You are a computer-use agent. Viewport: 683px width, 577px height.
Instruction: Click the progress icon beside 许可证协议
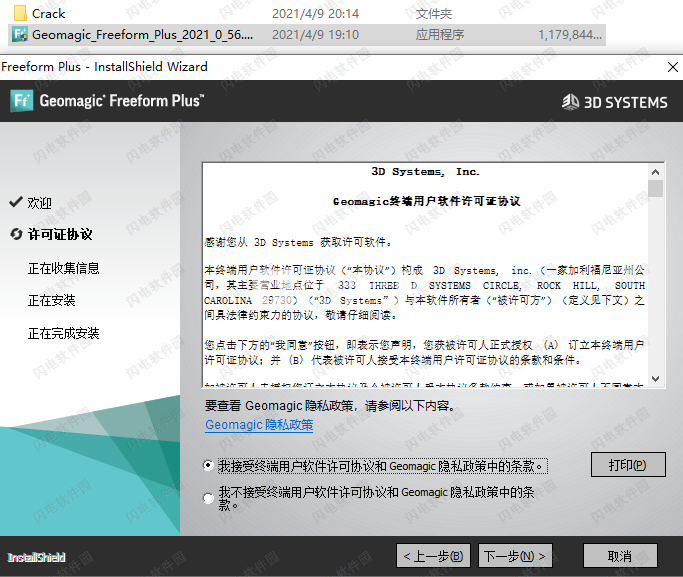point(16,234)
